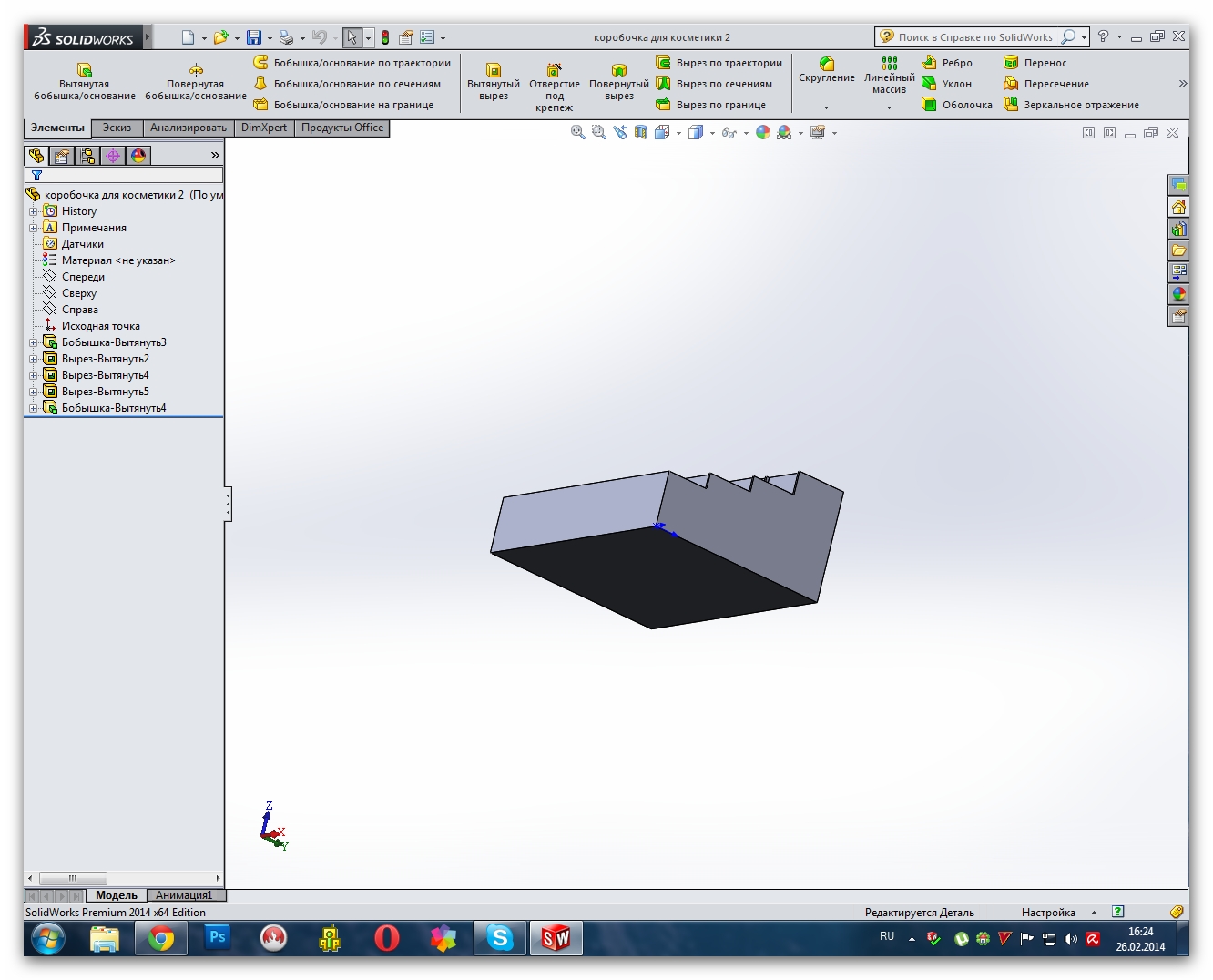Open Google Chrome from taskbar

point(161,938)
